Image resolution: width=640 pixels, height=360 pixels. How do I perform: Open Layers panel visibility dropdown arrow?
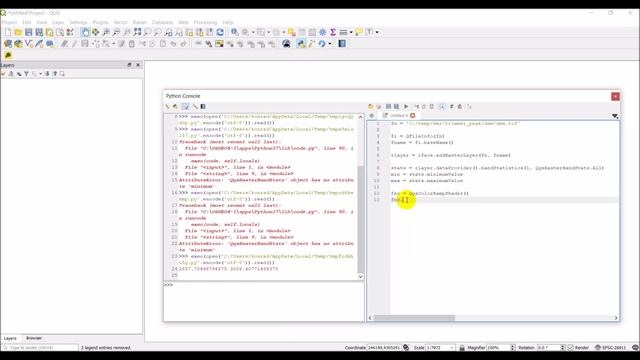[x=40, y=74]
